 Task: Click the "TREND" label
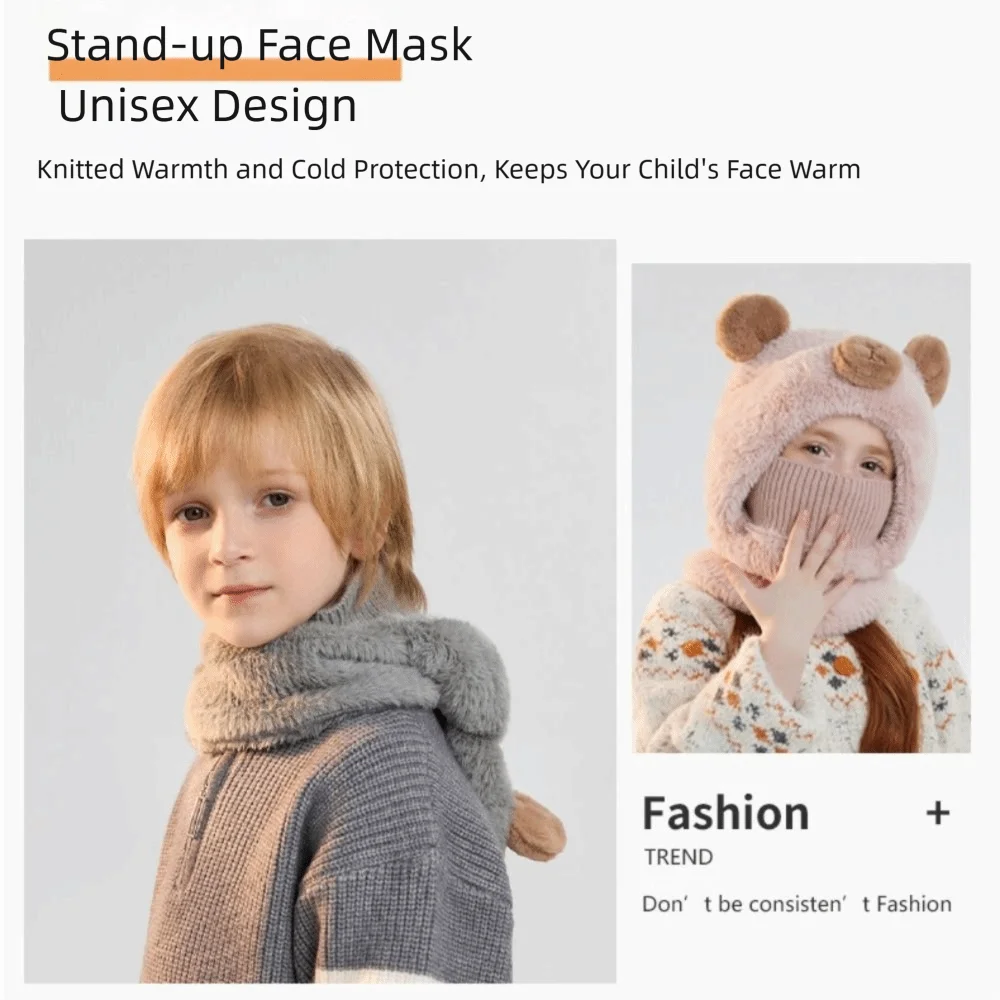[x=678, y=857]
